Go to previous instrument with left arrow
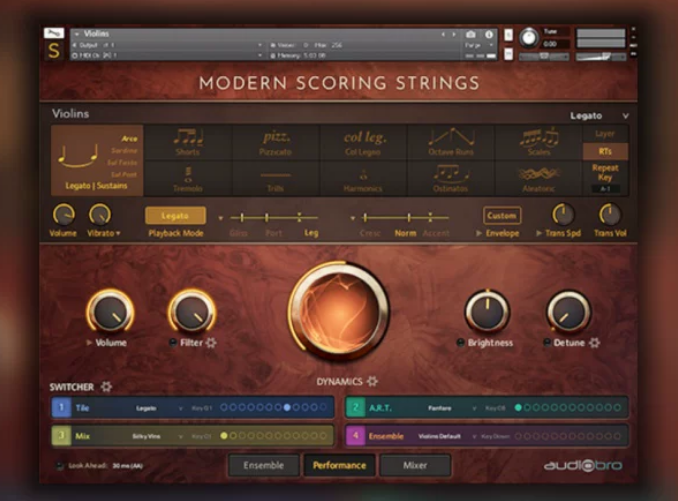 (x=443, y=34)
